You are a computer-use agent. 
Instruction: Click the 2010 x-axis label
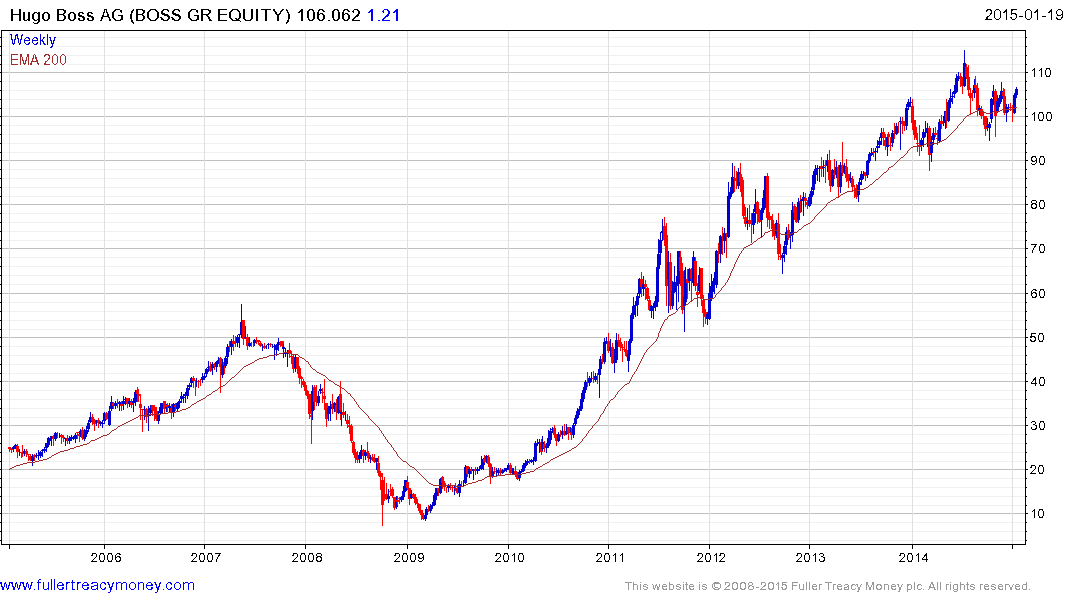(509, 557)
